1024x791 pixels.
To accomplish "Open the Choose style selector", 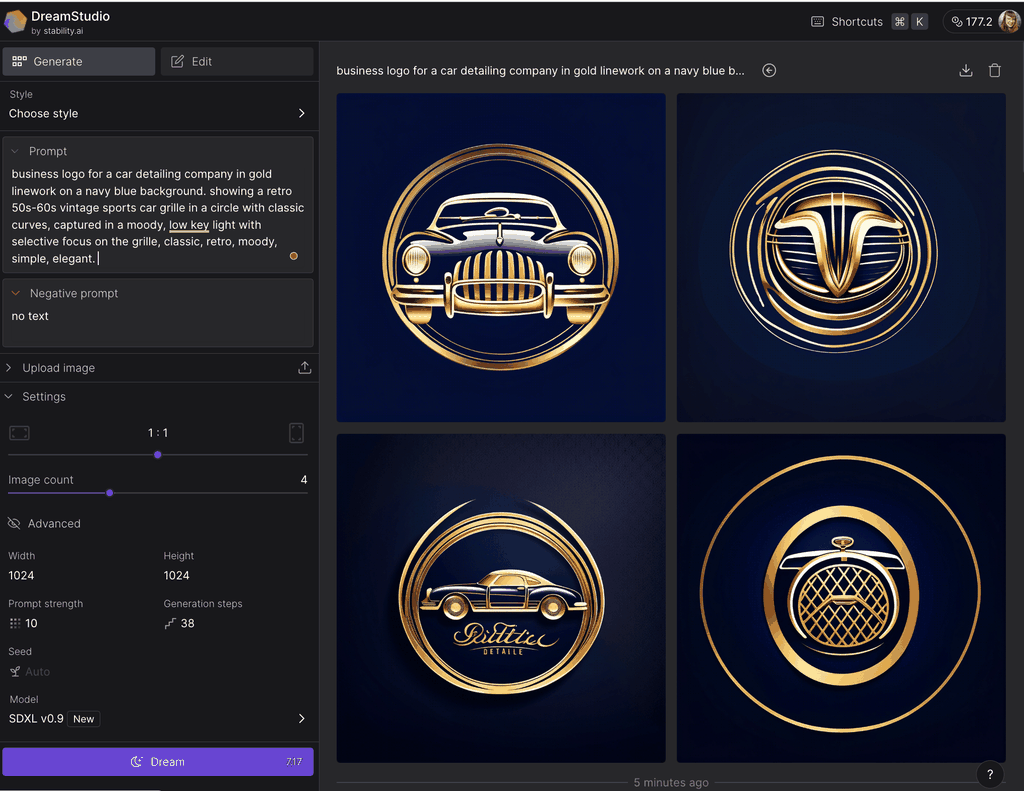I will pyautogui.click(x=158, y=113).
